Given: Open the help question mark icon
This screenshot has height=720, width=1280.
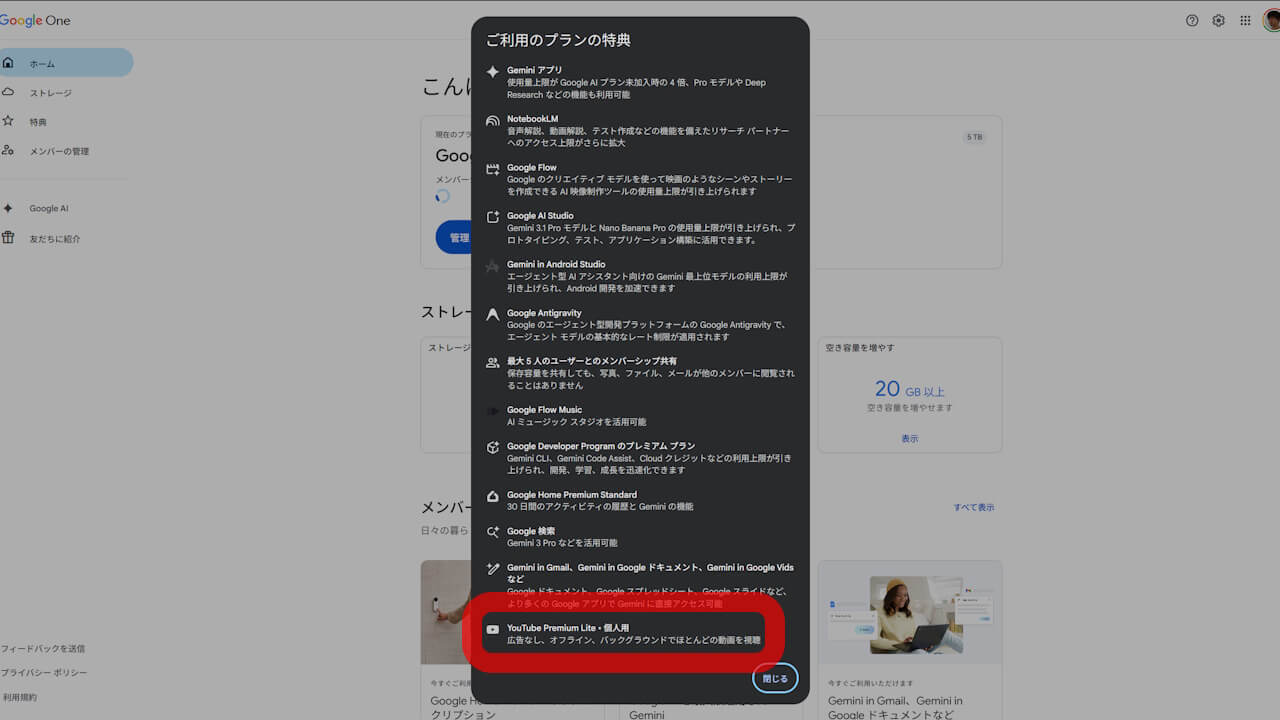Looking at the screenshot, I should tap(1192, 20).
